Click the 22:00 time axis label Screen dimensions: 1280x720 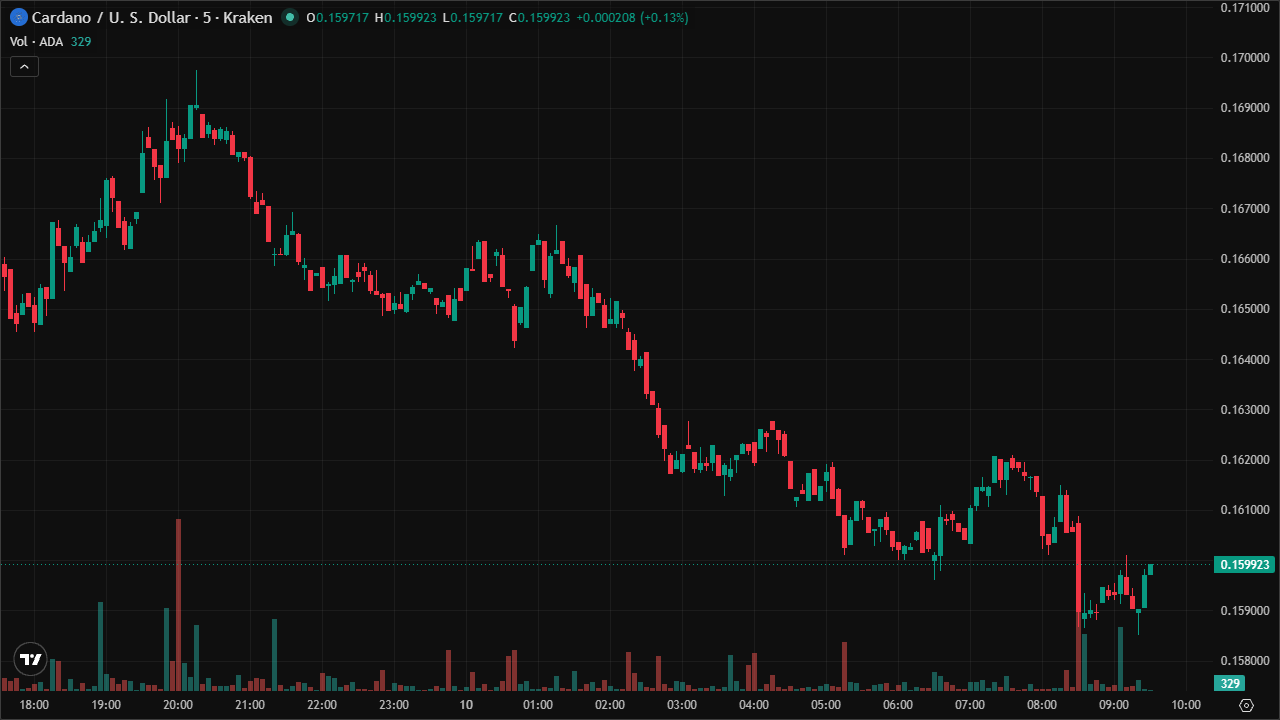coord(322,705)
